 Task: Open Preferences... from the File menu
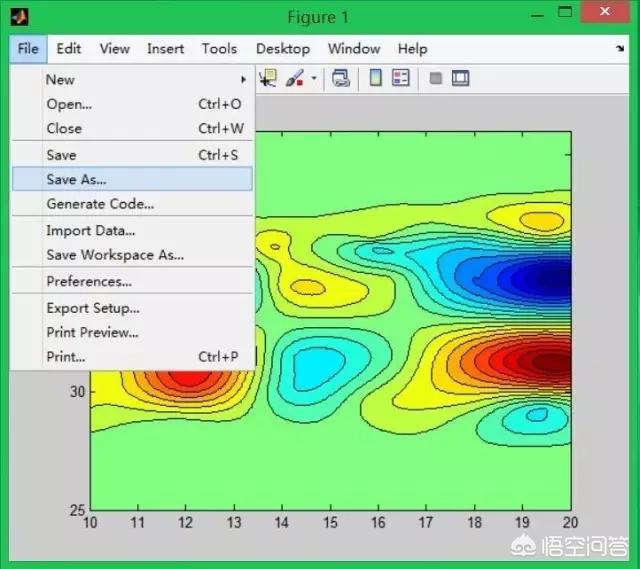click(89, 281)
